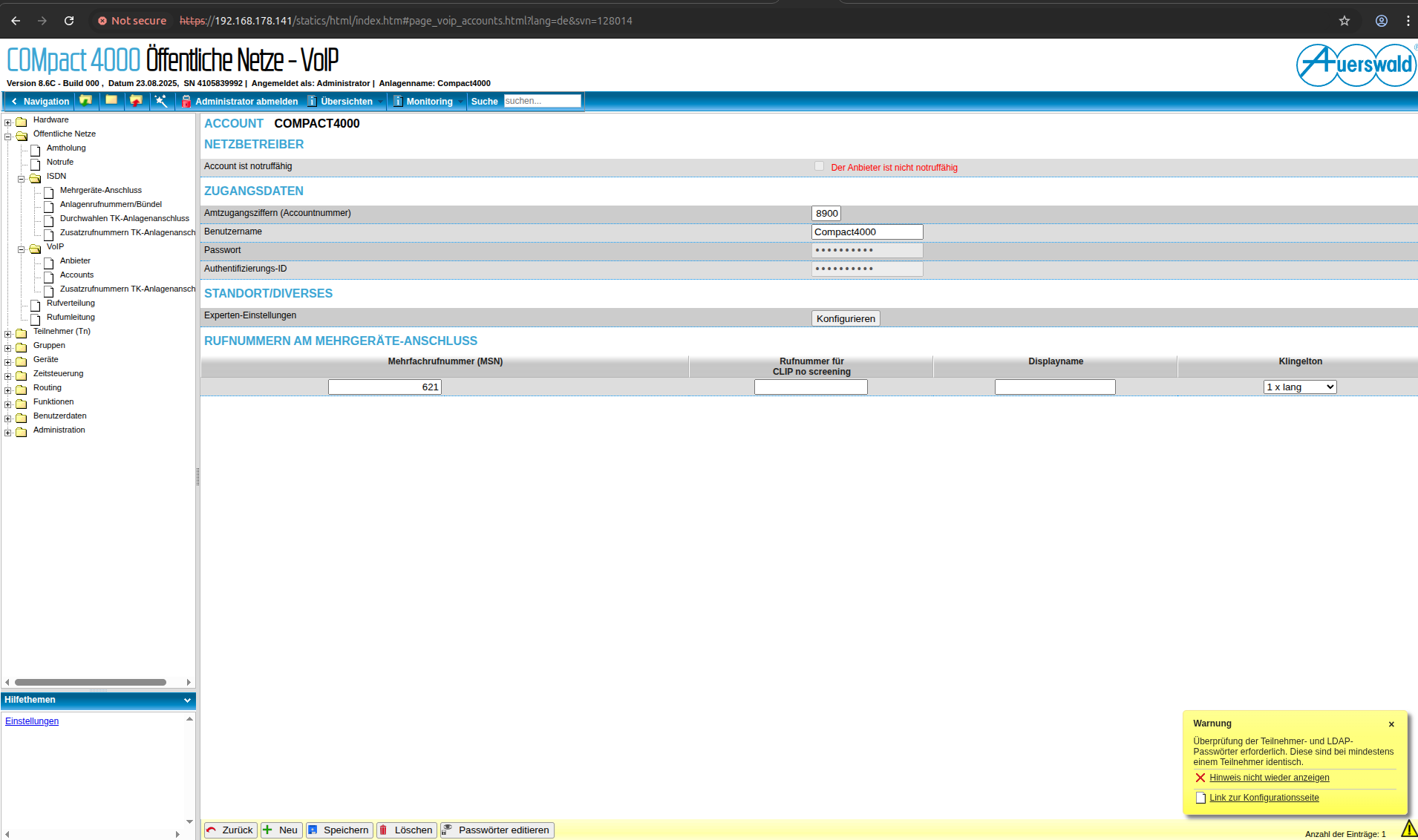Click the Displayname input field
The width and height of the screenshot is (1418, 840).
pyautogui.click(x=1055, y=387)
